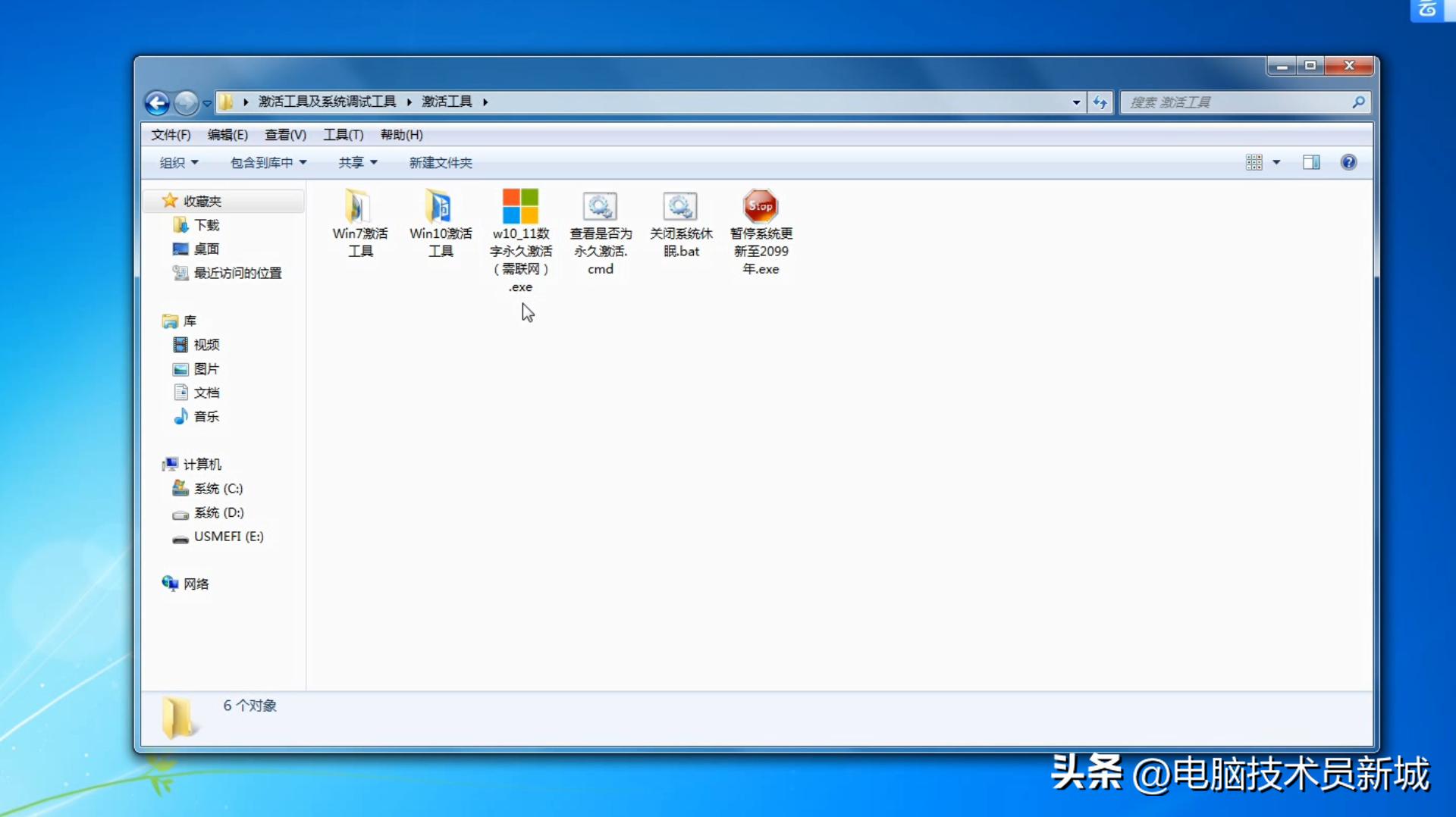Open the 文件(F) menu

click(x=171, y=134)
